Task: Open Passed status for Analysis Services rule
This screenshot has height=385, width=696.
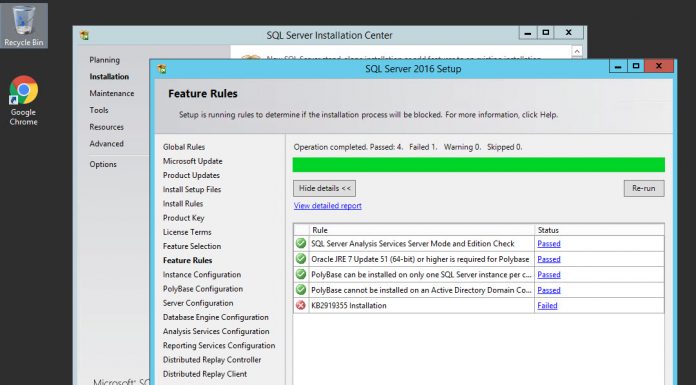Action: pyautogui.click(x=549, y=243)
